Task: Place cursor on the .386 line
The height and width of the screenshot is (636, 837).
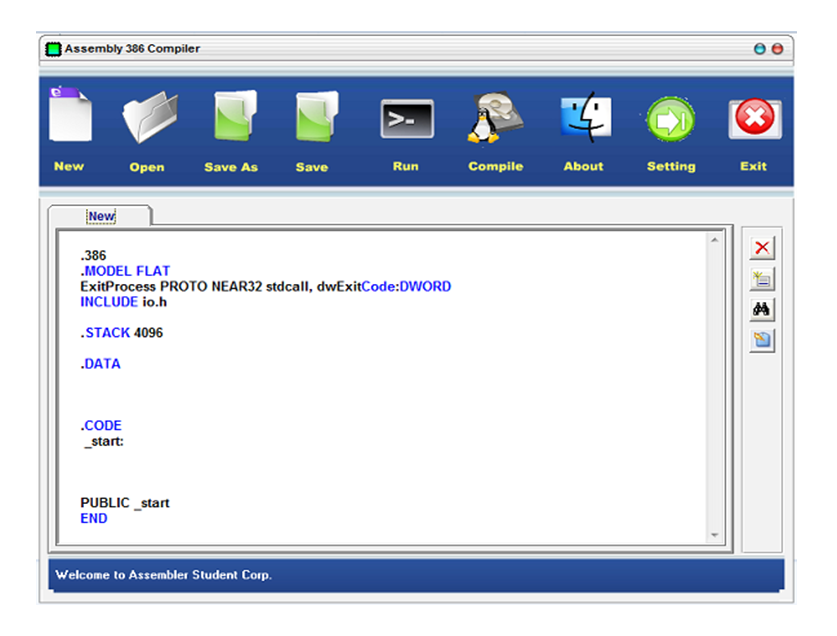Action: point(93,255)
